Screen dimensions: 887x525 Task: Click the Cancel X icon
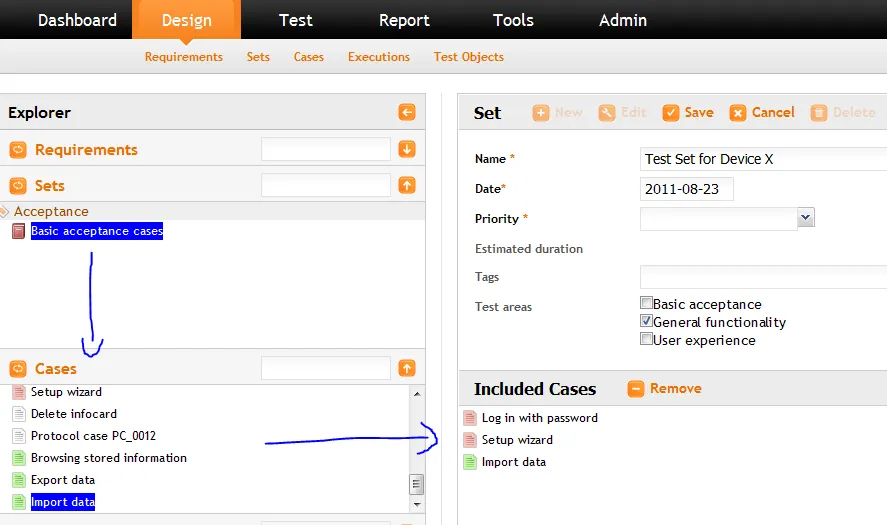pyautogui.click(x=738, y=113)
